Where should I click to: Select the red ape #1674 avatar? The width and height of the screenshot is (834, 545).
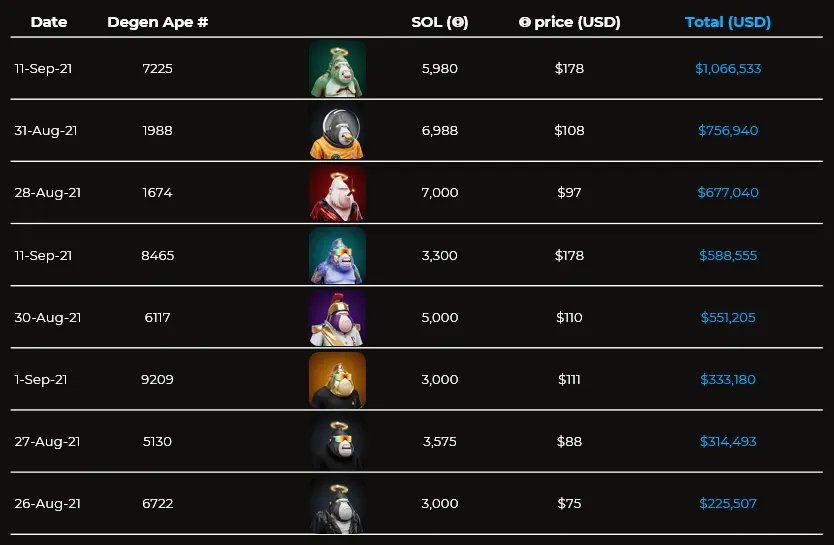[337, 193]
